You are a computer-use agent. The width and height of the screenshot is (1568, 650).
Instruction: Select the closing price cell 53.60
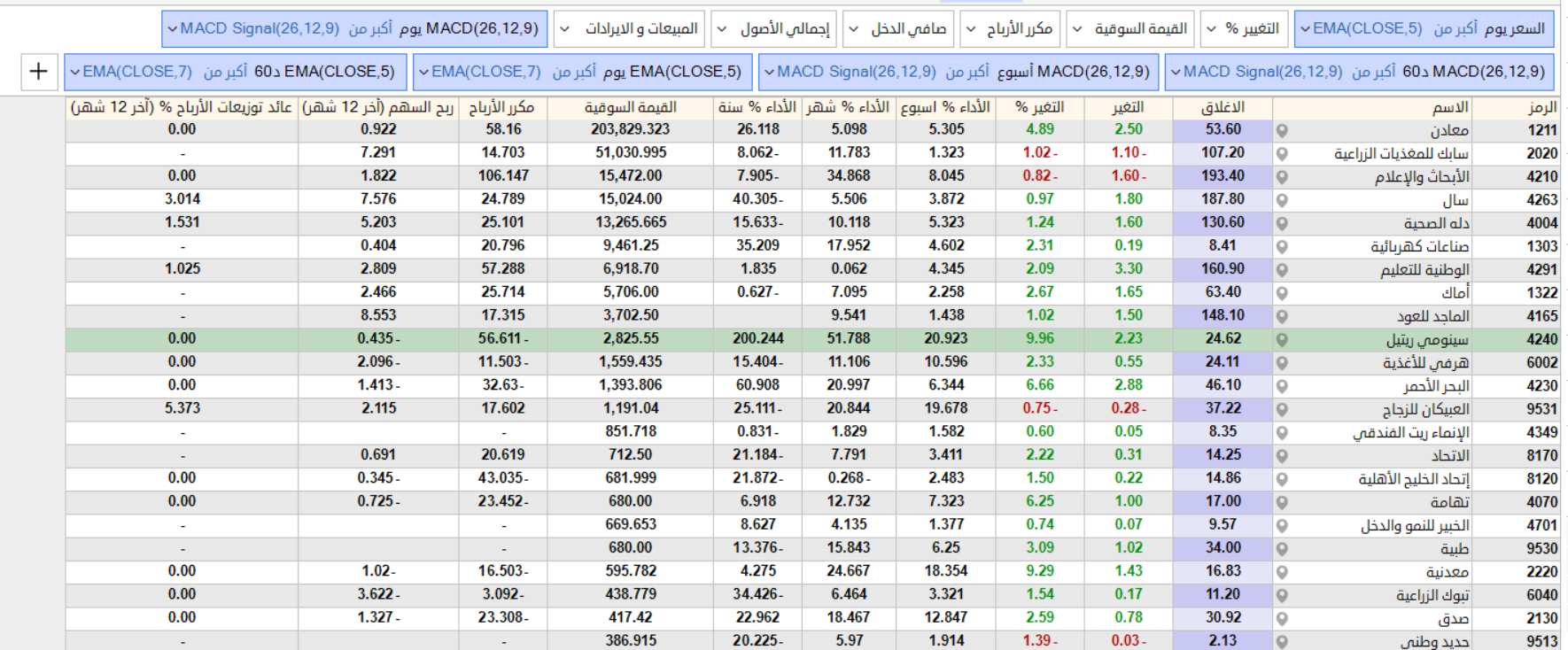coord(1223,129)
